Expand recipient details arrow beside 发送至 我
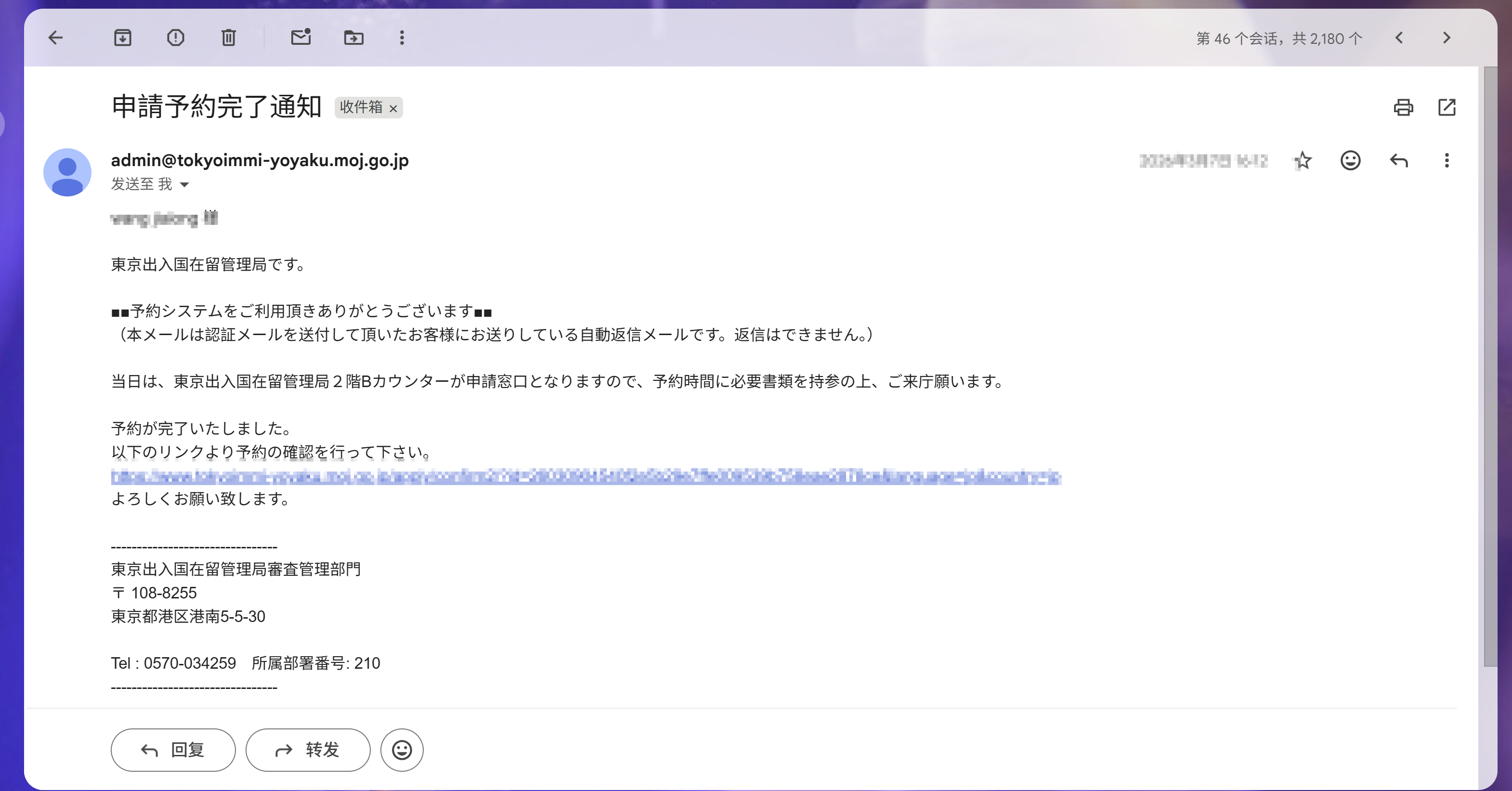Screen dimensions: 1512x791 pos(184,185)
